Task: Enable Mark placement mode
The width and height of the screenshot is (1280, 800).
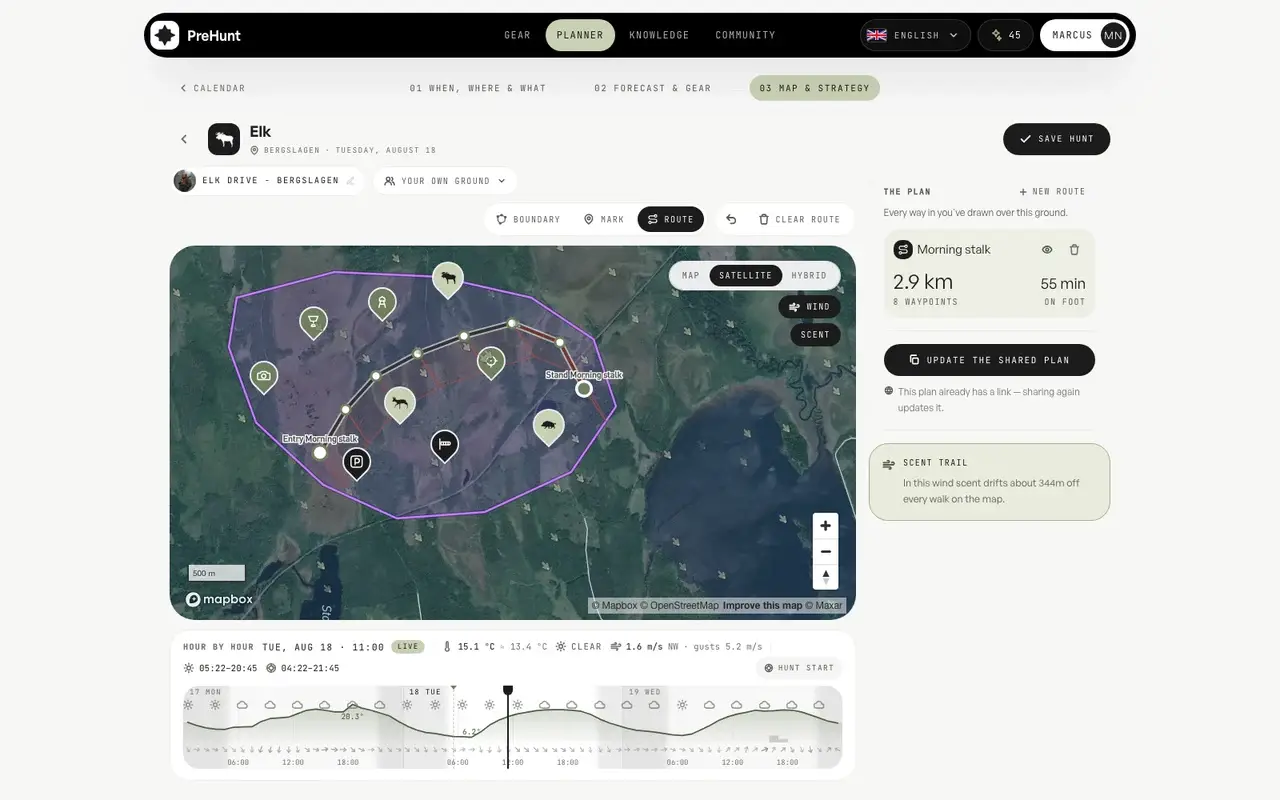Action: click(604, 219)
